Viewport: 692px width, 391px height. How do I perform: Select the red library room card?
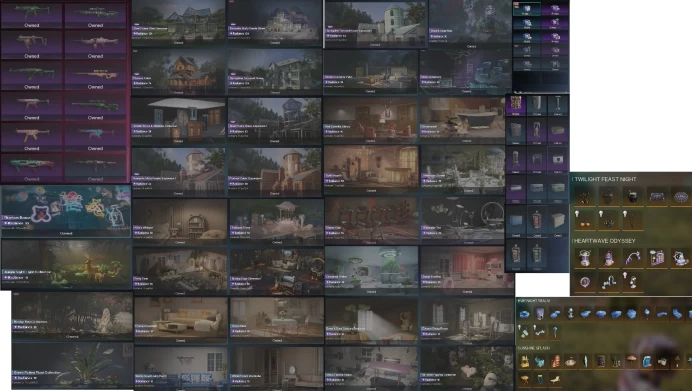[370, 120]
